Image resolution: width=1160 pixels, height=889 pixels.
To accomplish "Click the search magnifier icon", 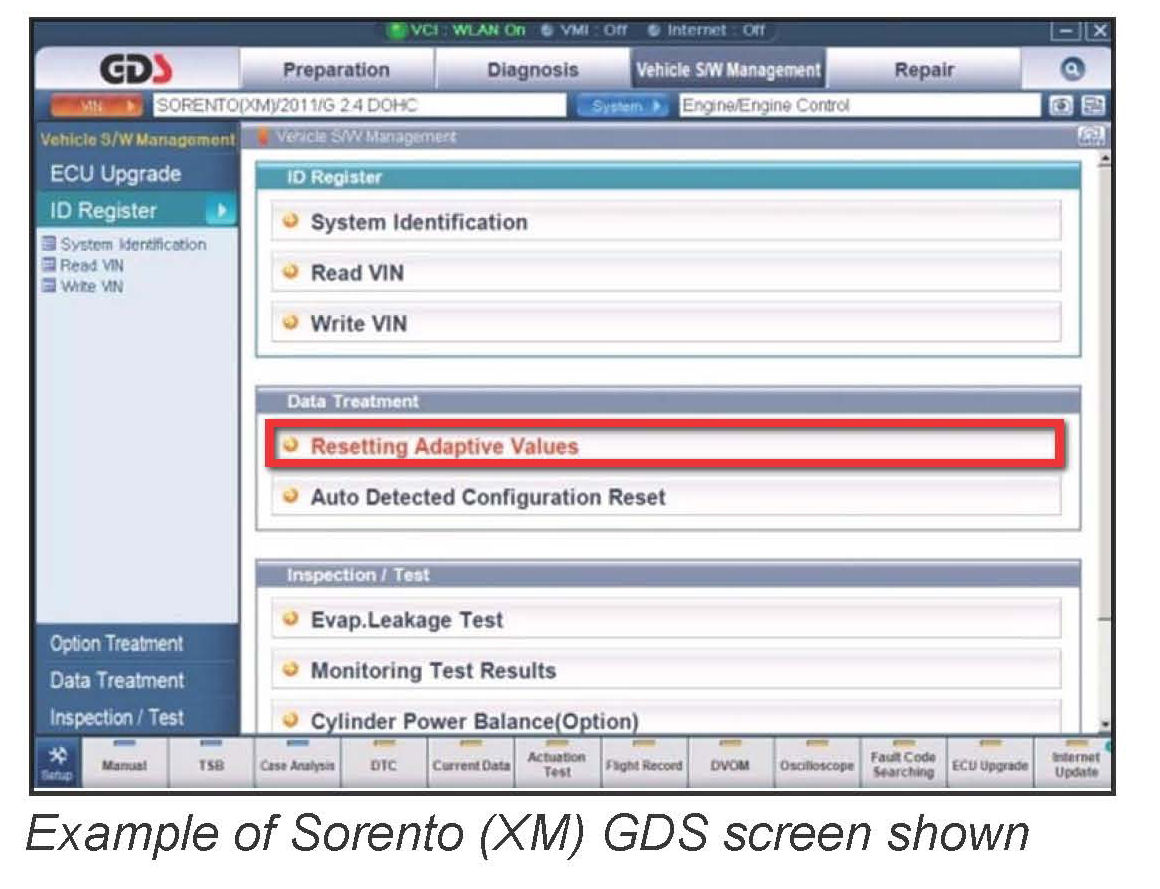I will [x=1072, y=70].
